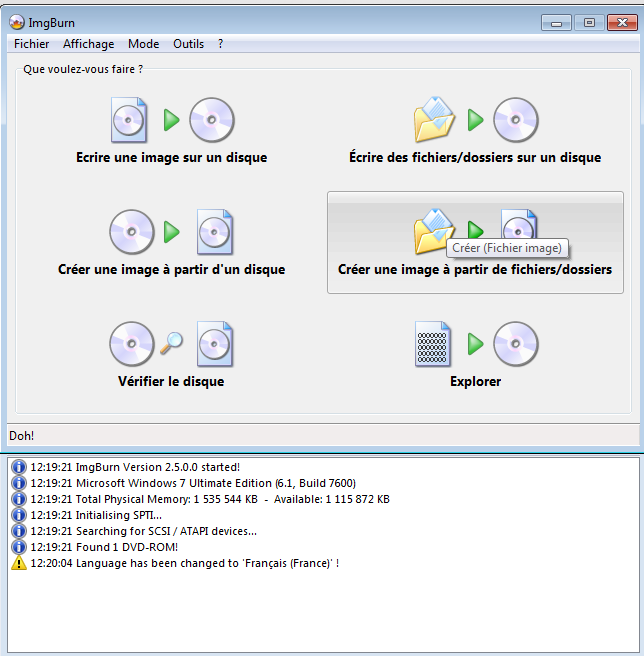Click 'Créer une image à partir de fichiers/dossiers' label
Screen dimensions: 644x656
pos(475,269)
